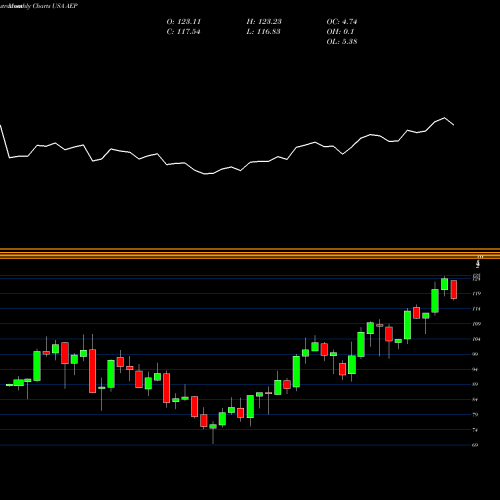The image size is (500, 500).
Task: Click the end point of the white line
Action: click(x=454, y=125)
